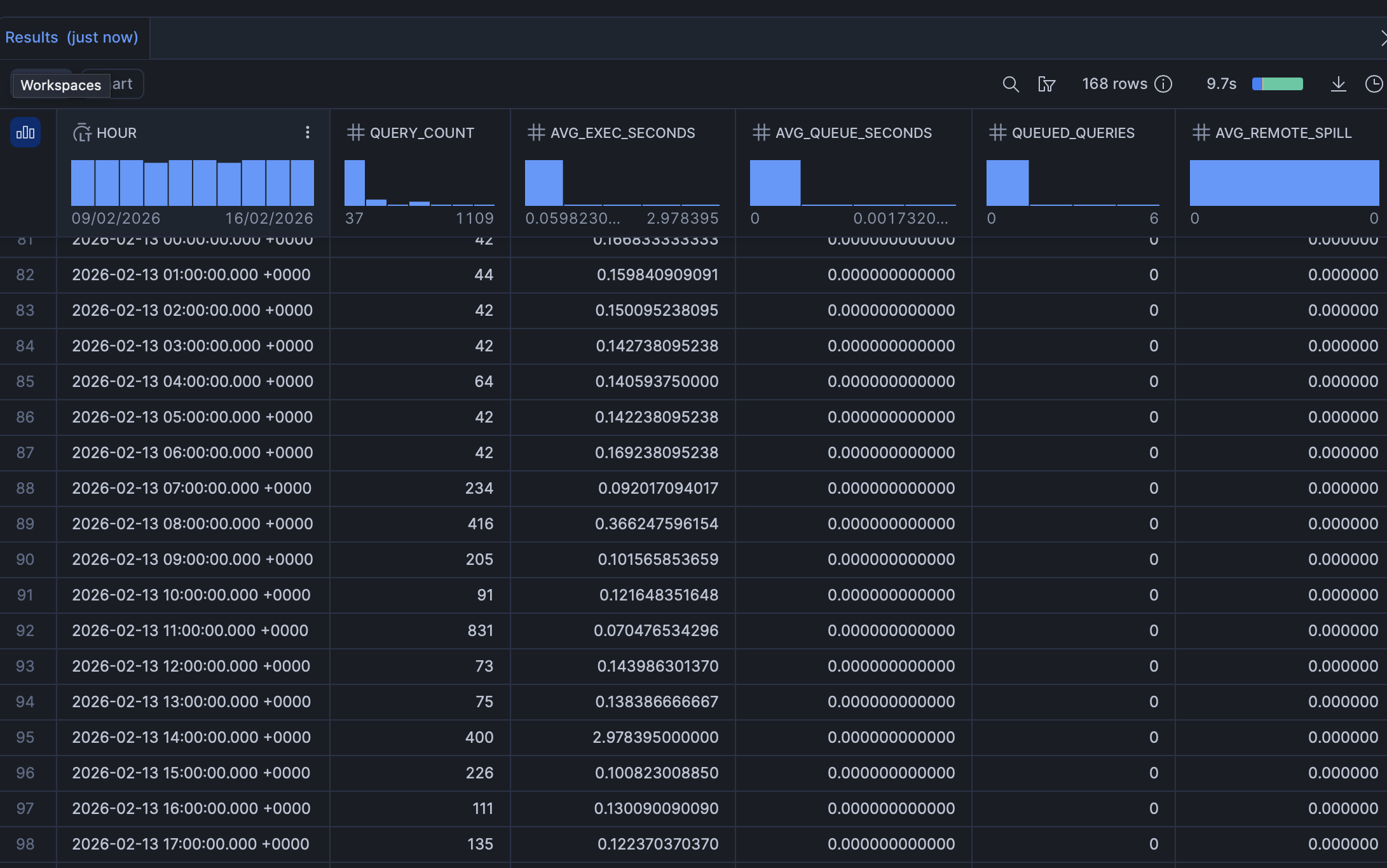Toggle the column histogram display button
Screen dimensions: 1387x868
click(x=25, y=132)
